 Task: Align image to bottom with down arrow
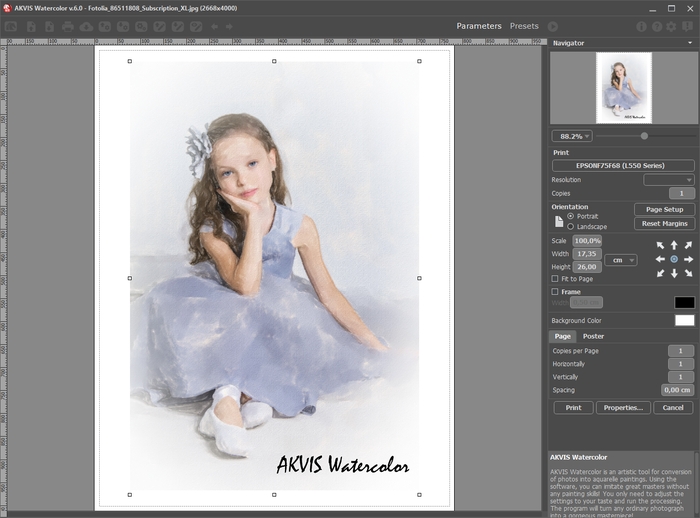pos(674,273)
